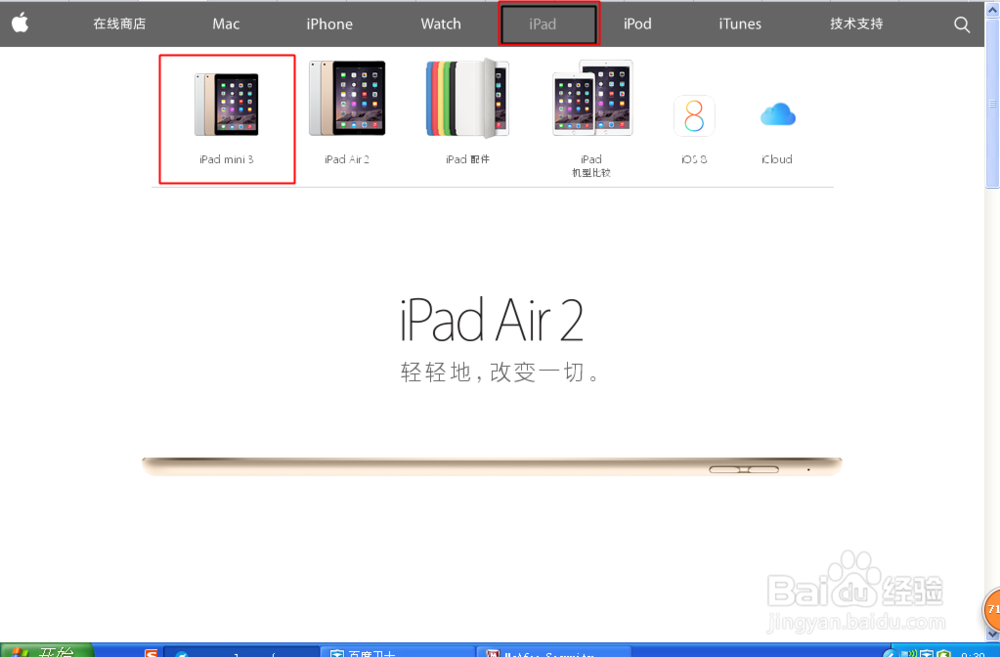The image size is (1000, 657).
Task: Select iTunes in the navigation bar
Action: (x=739, y=24)
